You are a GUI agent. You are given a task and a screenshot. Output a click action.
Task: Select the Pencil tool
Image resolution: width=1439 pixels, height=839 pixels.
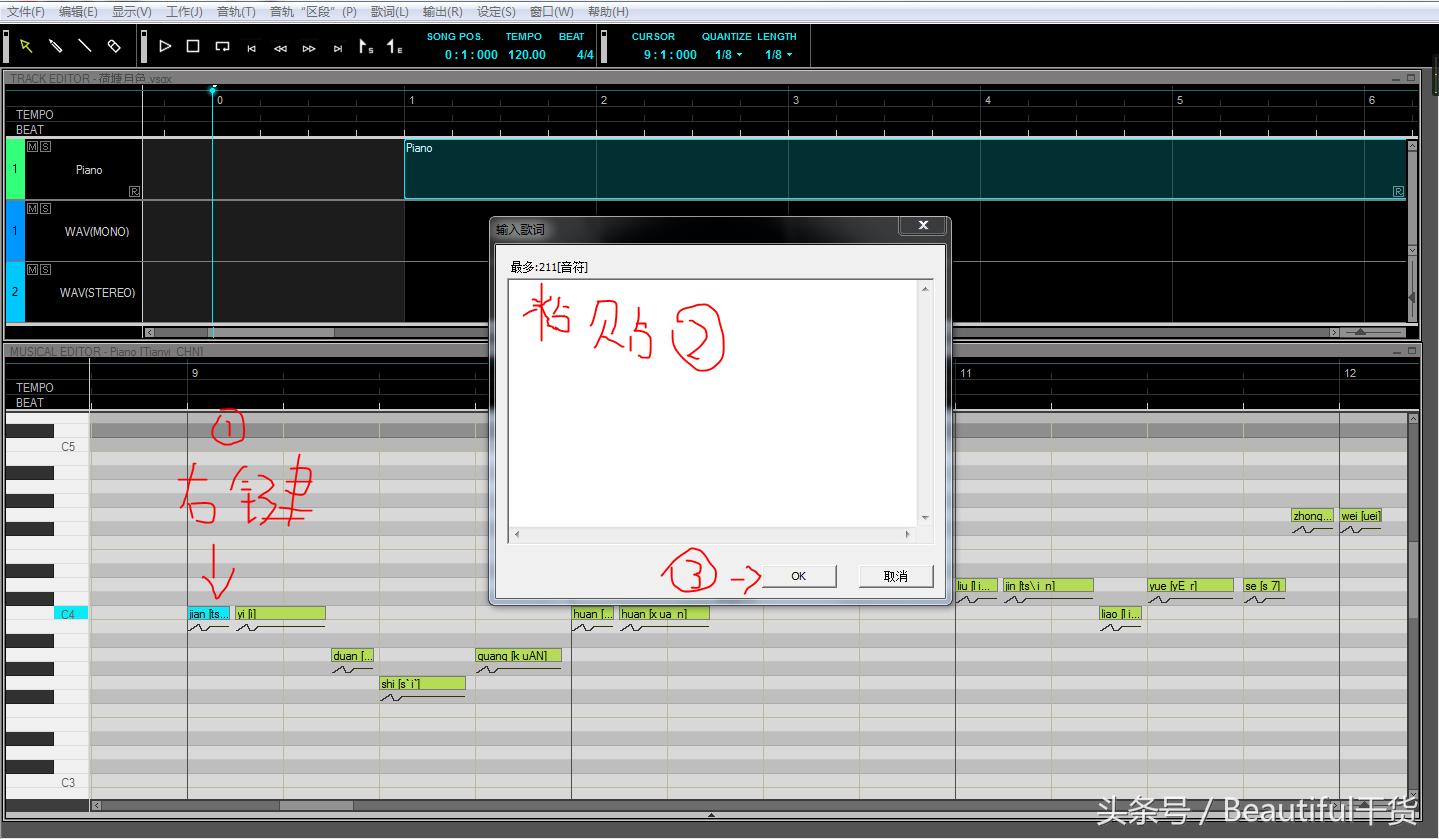56,46
